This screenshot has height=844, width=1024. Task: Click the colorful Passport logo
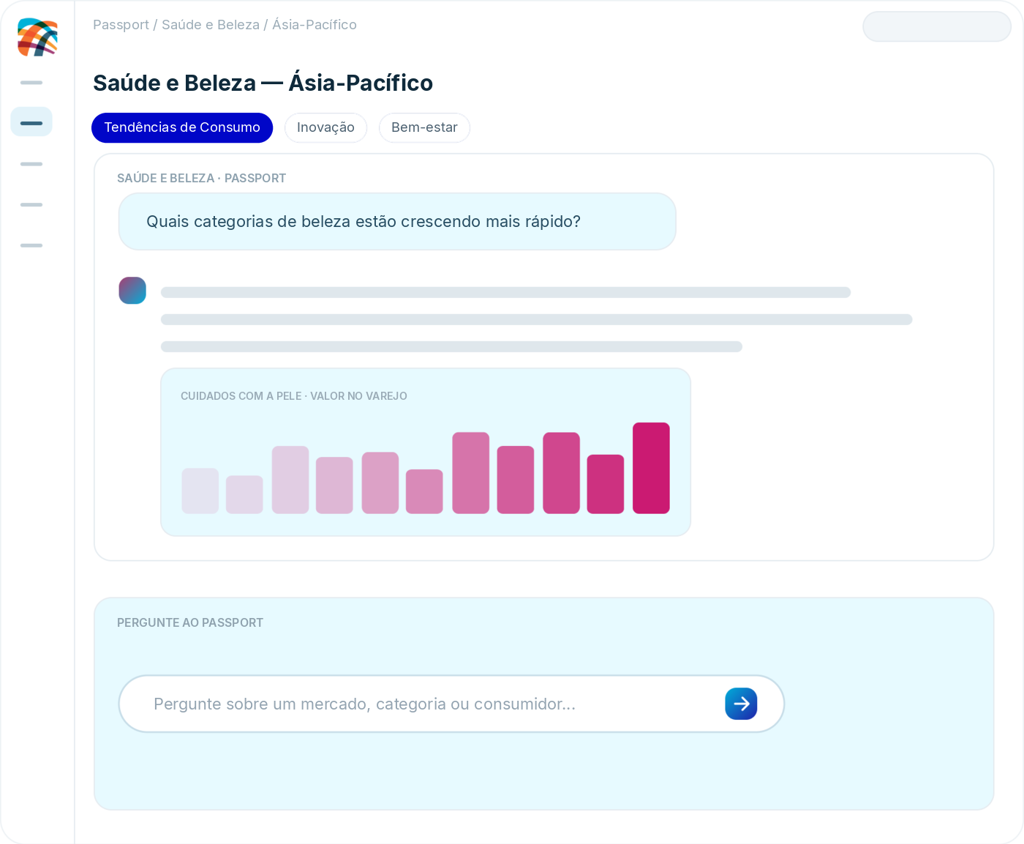[37, 37]
